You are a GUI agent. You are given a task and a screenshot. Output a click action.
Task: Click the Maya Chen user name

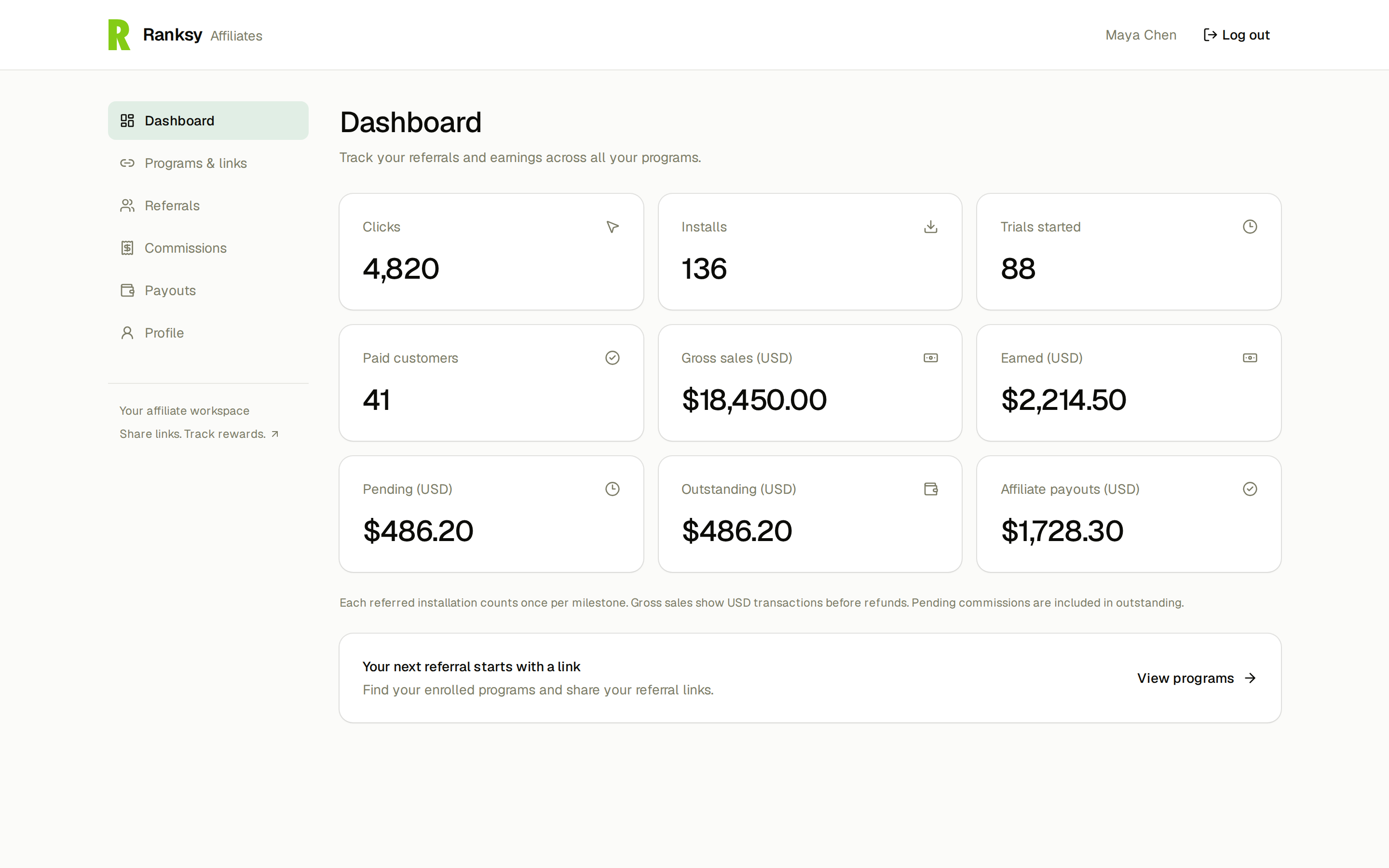(x=1141, y=35)
